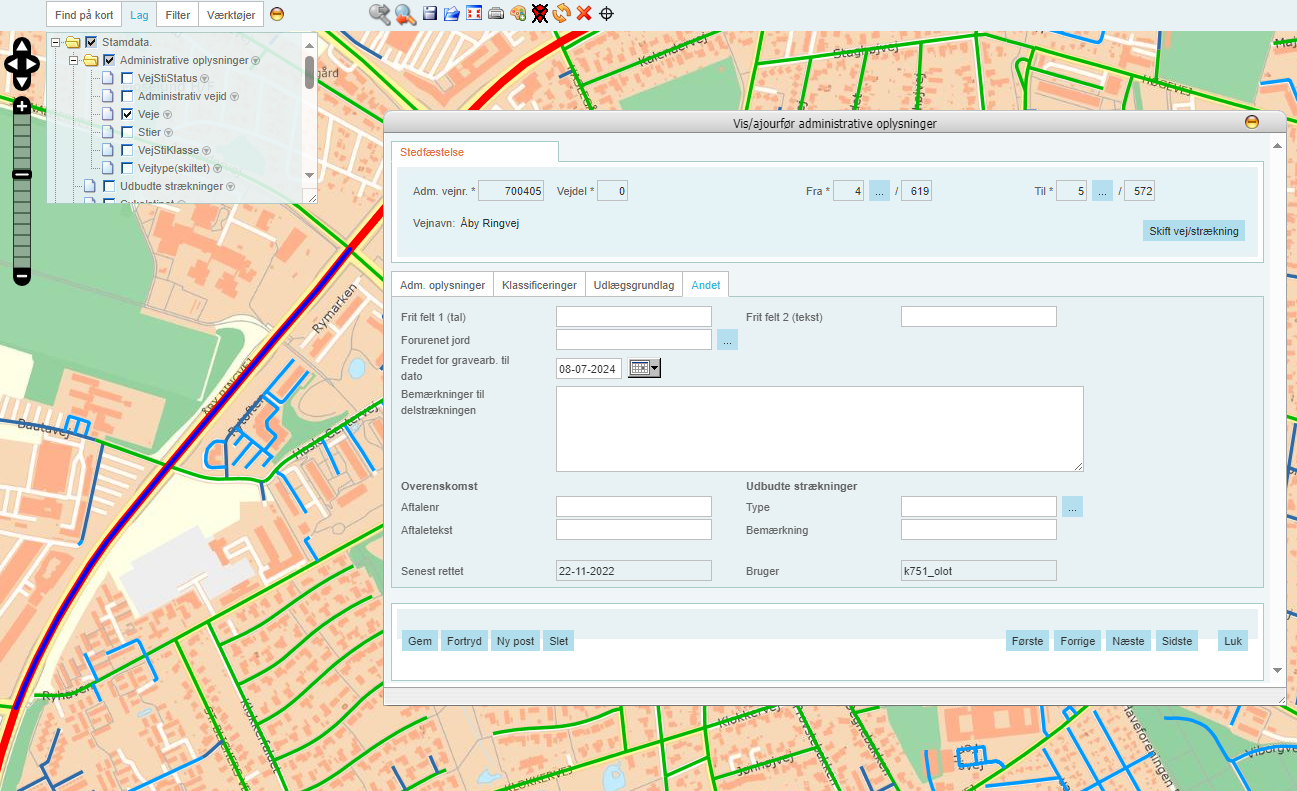
Task: Click the Gem button
Action: coord(420,641)
